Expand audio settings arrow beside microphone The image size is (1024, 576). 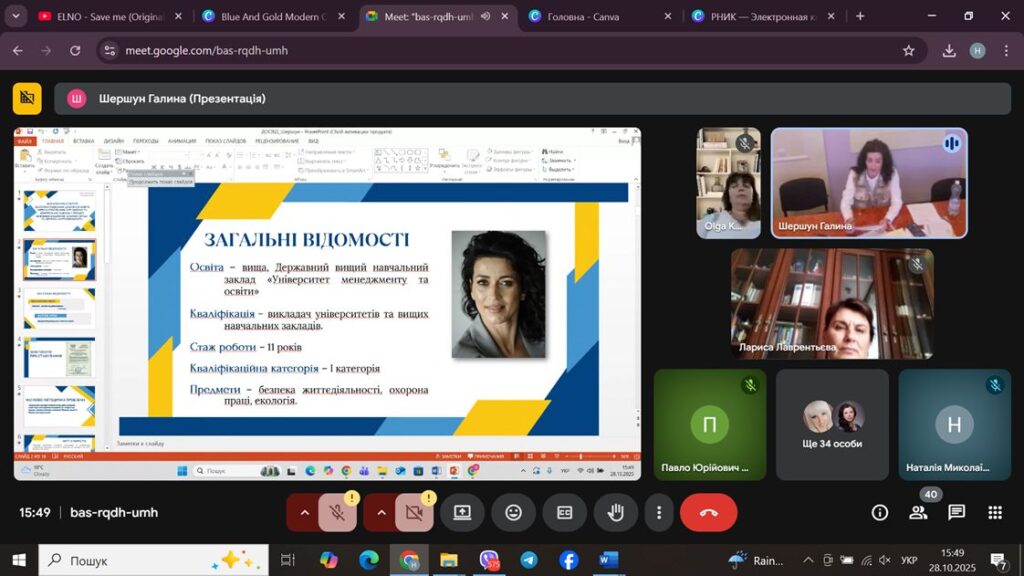[x=304, y=513]
